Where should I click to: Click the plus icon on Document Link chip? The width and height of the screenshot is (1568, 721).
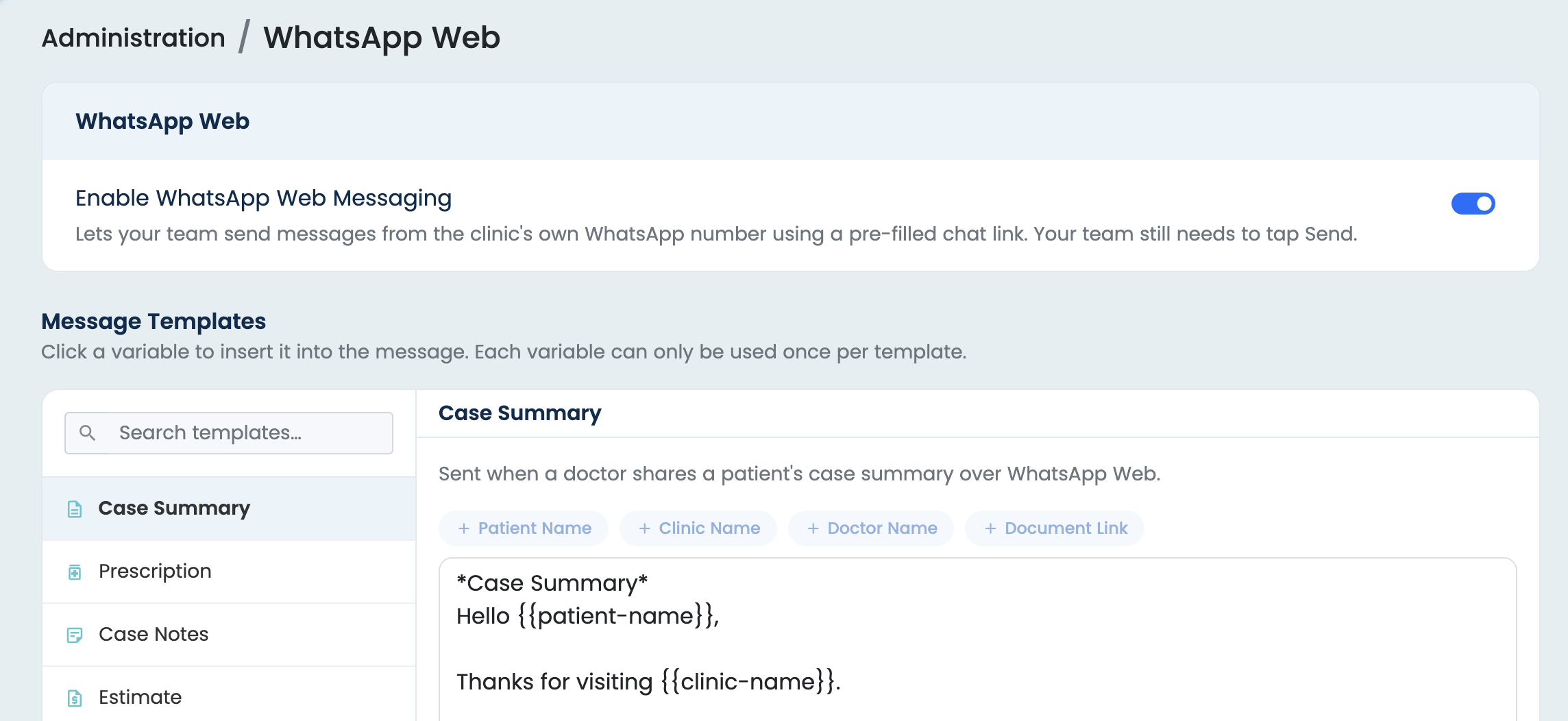tap(990, 528)
